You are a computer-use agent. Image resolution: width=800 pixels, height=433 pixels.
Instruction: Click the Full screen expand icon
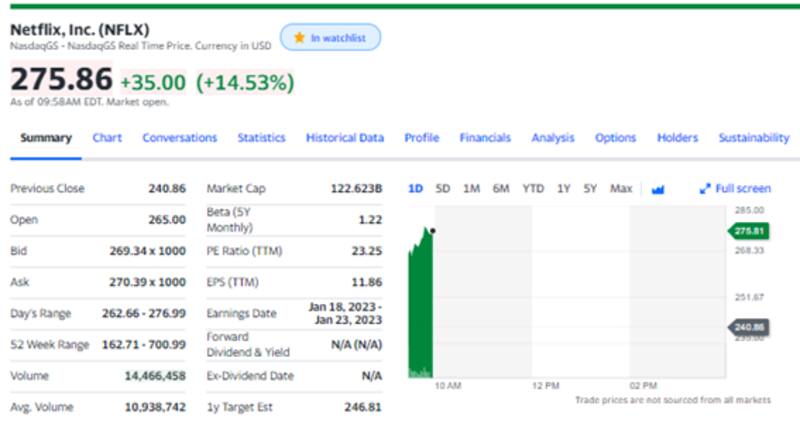(x=704, y=188)
